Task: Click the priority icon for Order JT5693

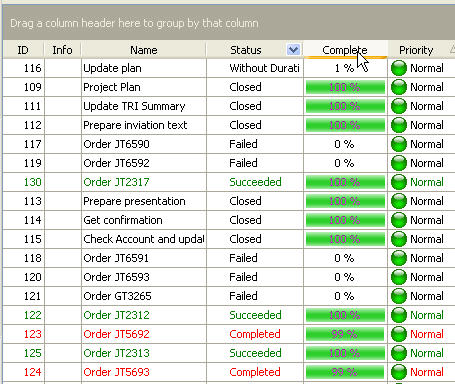Action: pos(399,372)
